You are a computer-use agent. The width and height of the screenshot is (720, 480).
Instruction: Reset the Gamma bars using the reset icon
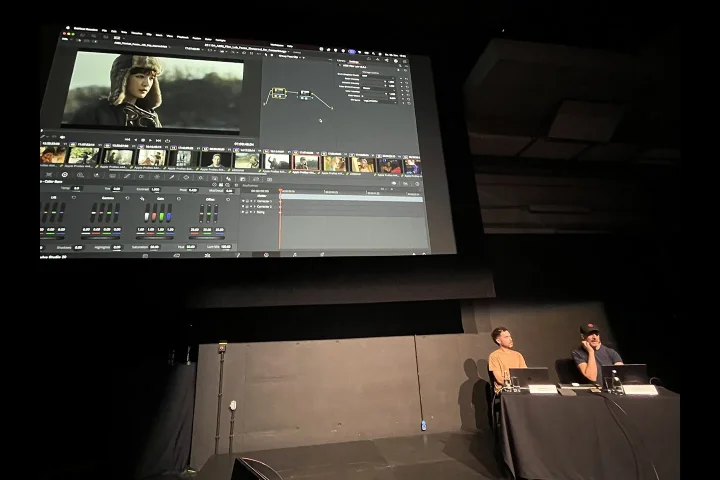[x=128, y=198]
